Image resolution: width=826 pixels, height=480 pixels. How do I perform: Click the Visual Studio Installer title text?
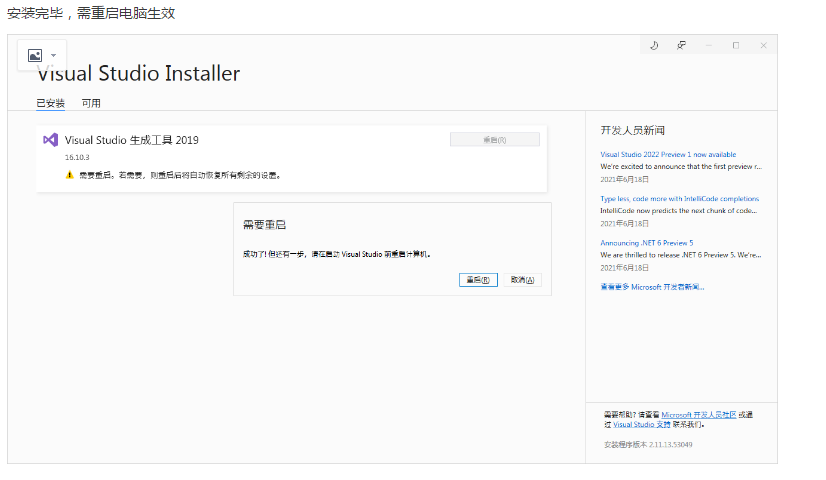pos(139,73)
